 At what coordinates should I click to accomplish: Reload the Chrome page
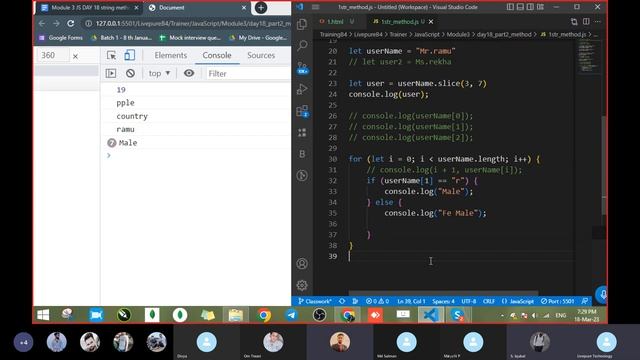click(71, 23)
